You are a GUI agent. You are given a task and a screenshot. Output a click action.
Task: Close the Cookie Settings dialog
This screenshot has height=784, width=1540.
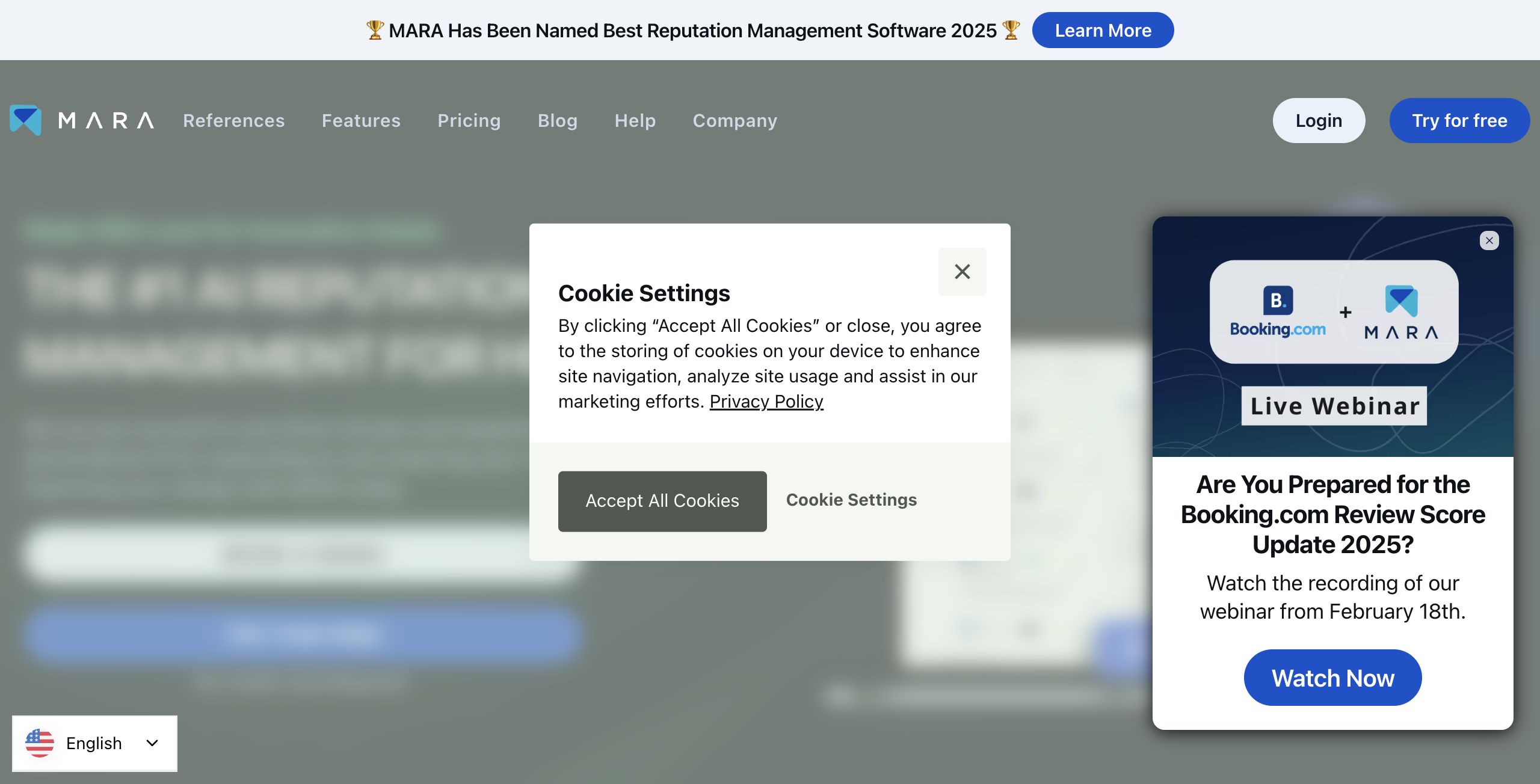point(962,272)
